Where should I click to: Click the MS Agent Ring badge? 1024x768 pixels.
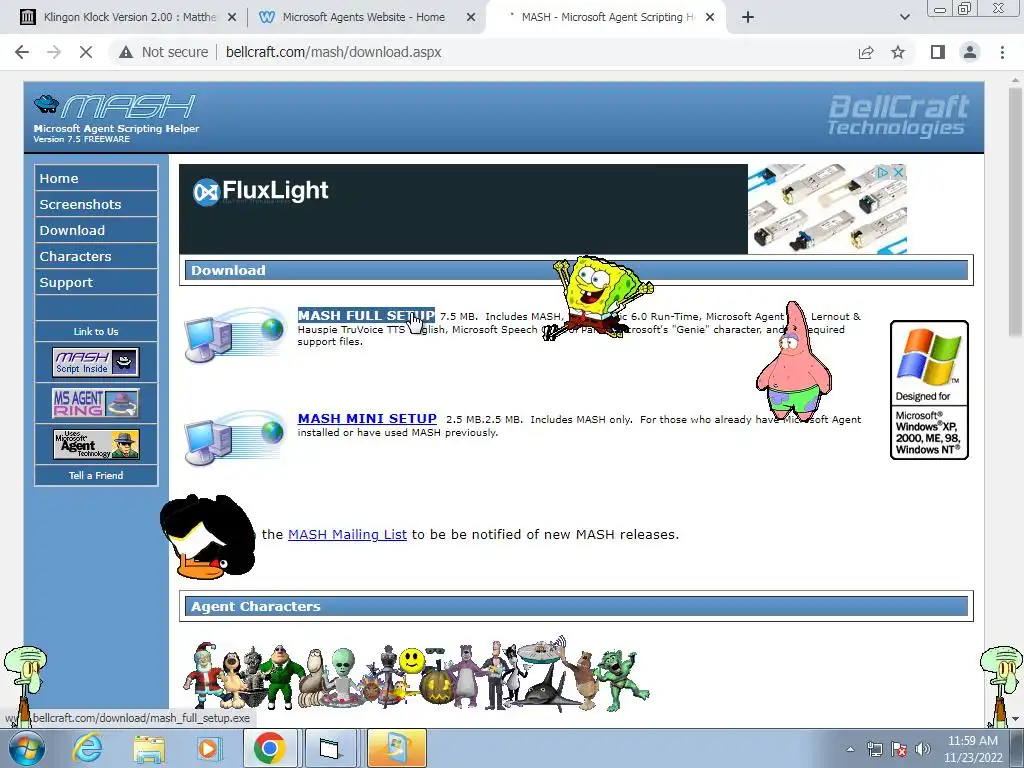tap(95, 403)
